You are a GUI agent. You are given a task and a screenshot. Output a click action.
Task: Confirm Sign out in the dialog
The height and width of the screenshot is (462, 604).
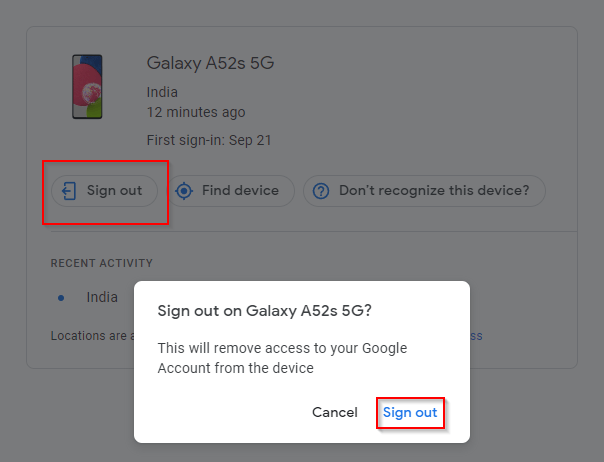click(410, 412)
